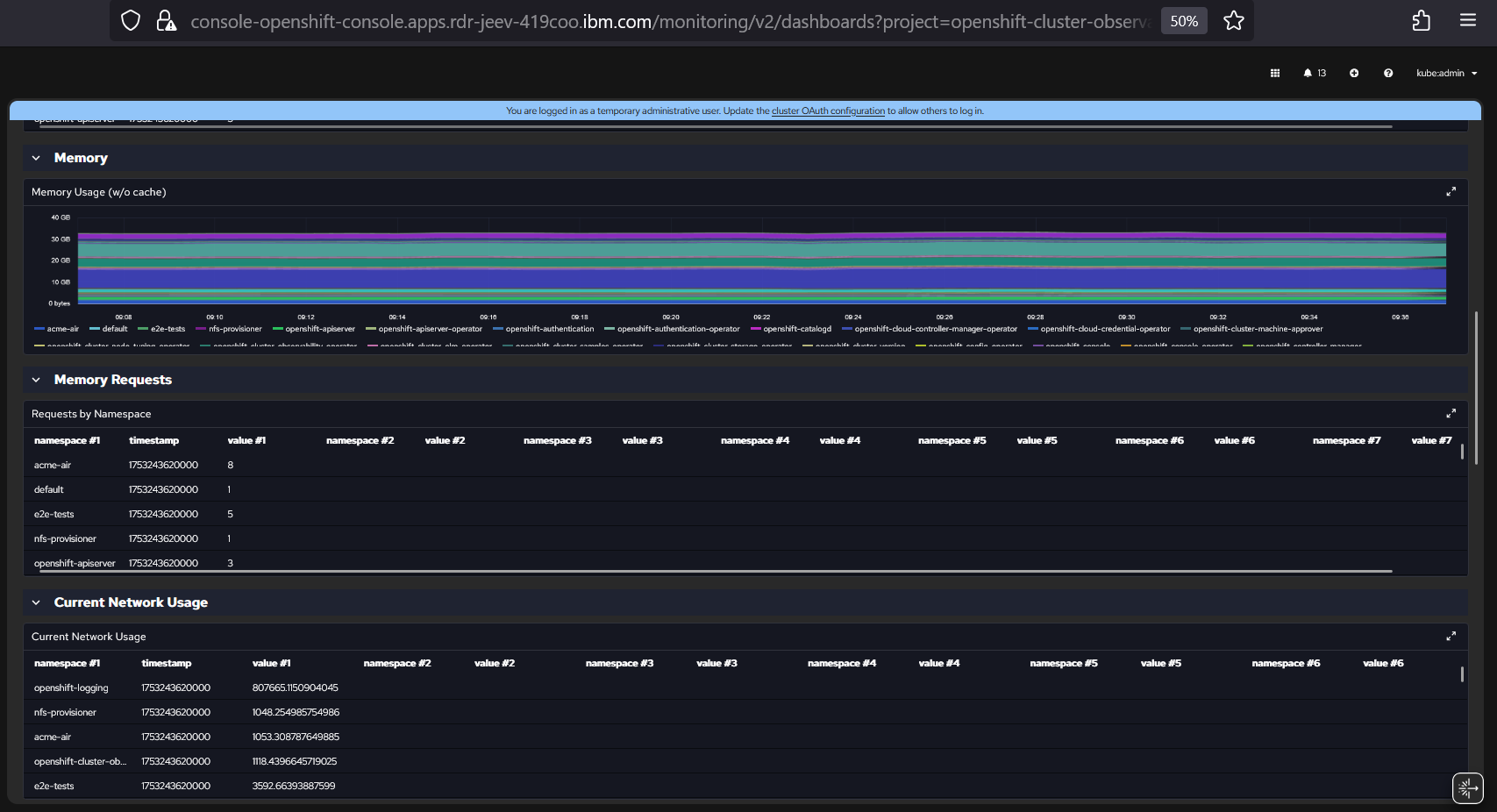Collapse the Current Network Usage section
The image size is (1497, 812).
[36, 603]
